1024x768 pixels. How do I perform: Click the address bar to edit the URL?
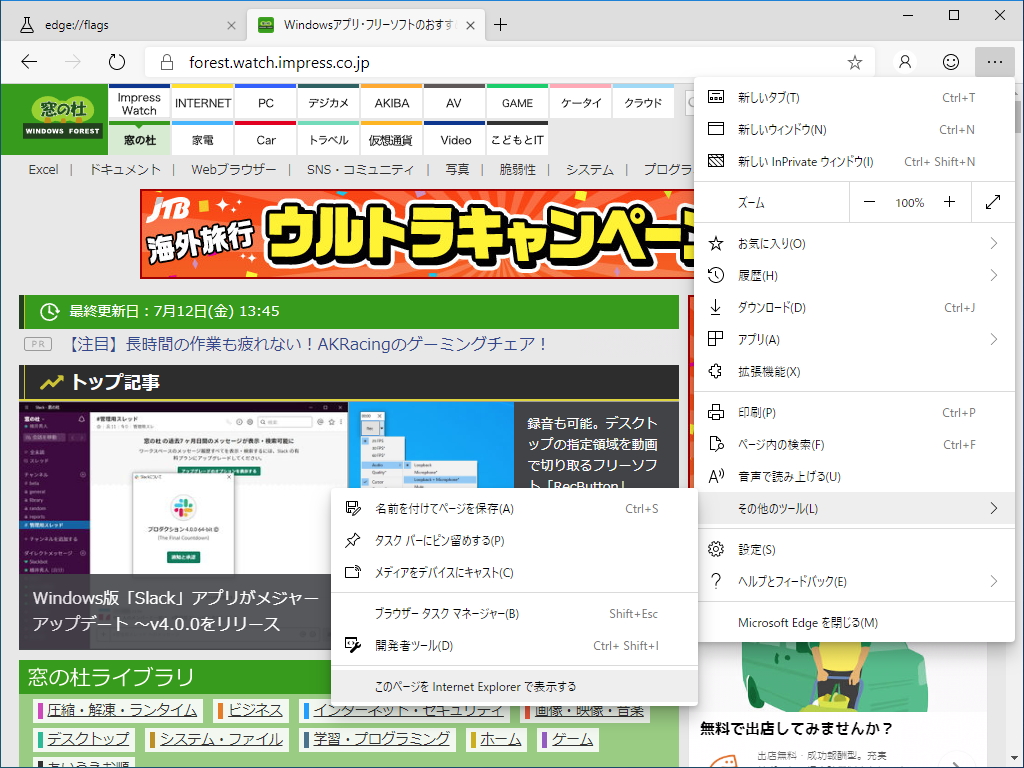400,61
